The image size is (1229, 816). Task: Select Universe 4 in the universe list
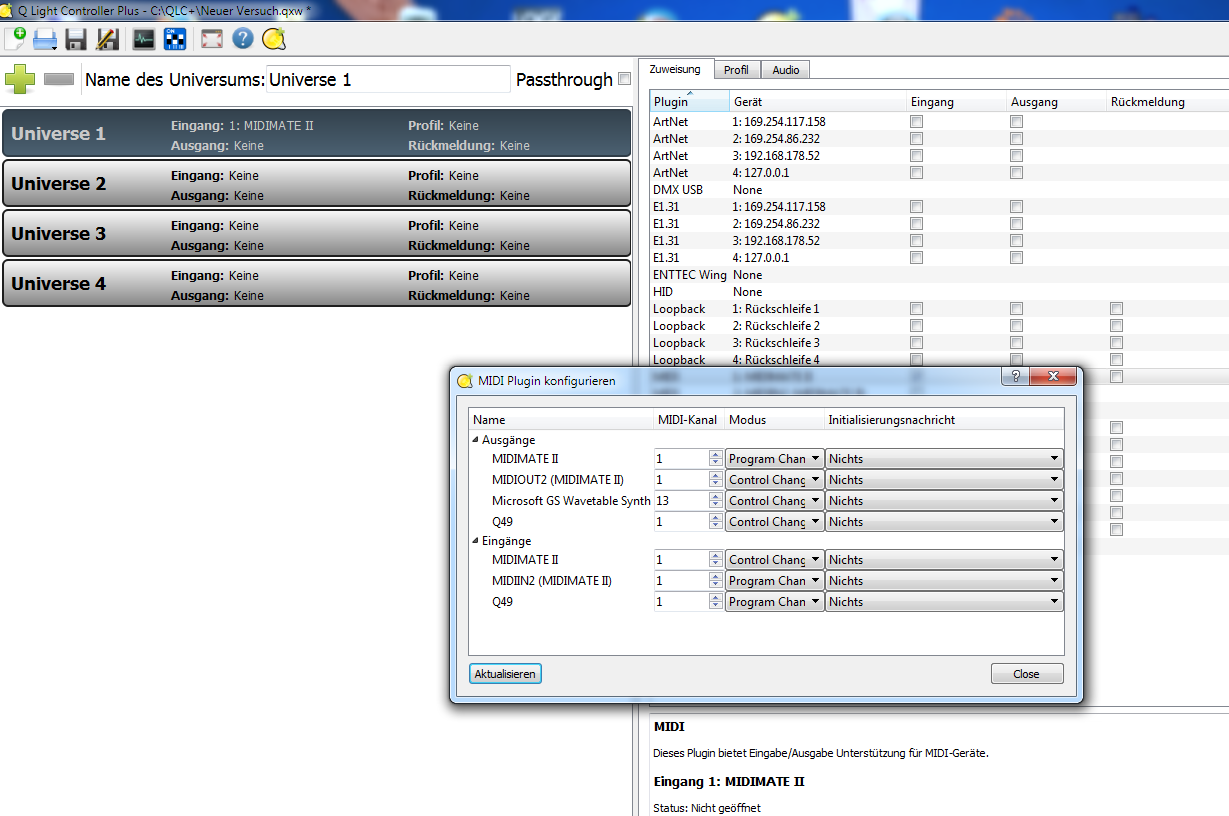pos(317,283)
